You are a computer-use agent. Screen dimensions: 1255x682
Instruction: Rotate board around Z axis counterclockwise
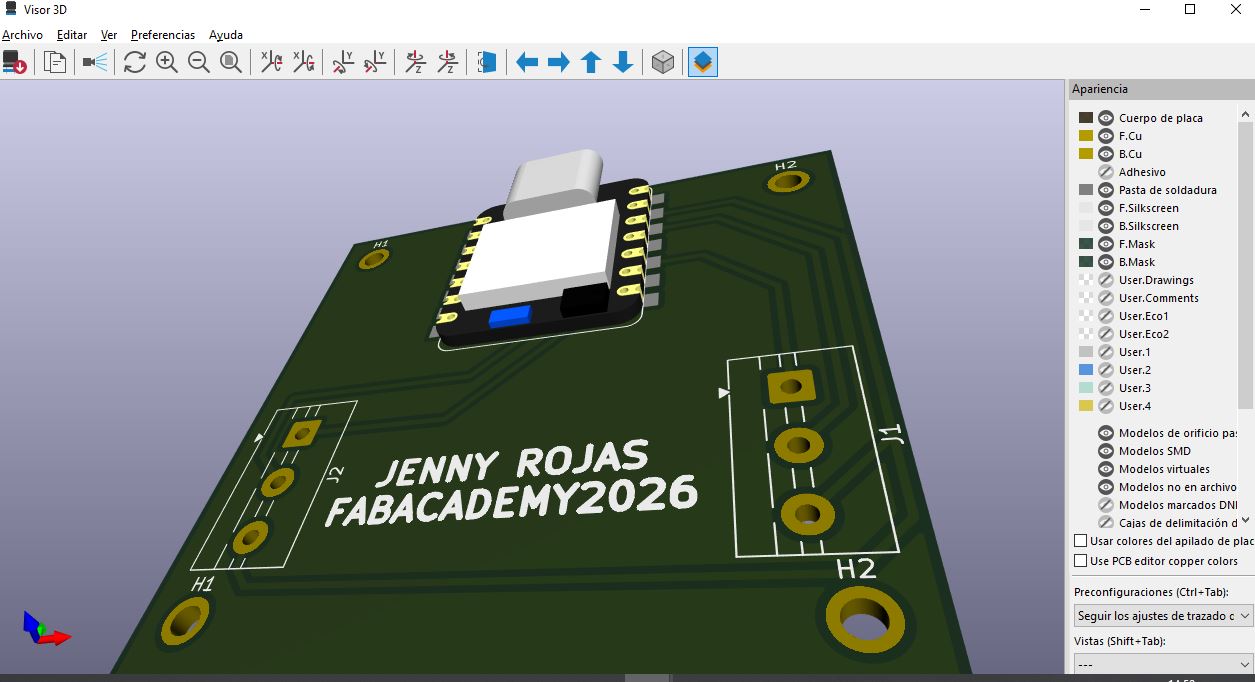[447, 61]
